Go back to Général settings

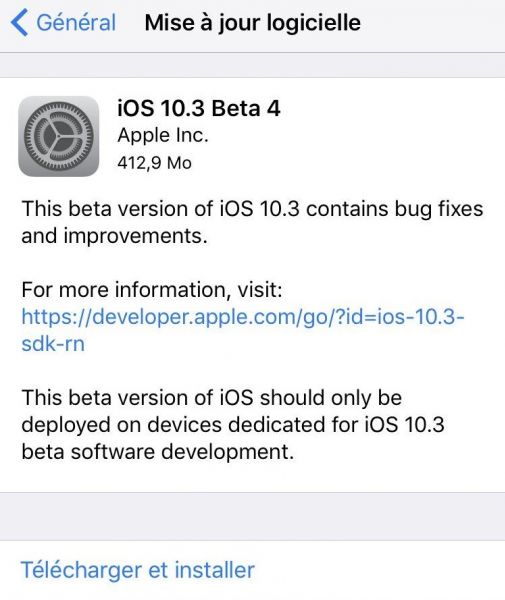pos(63,23)
